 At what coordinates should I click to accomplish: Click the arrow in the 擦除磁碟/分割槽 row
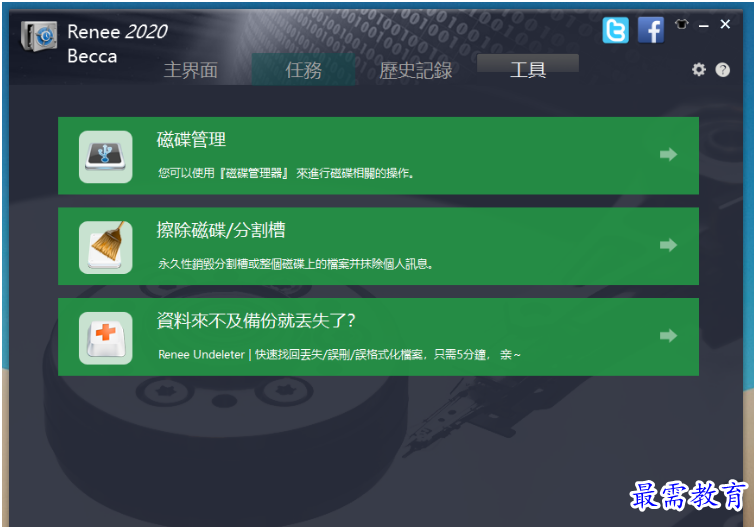click(668, 245)
